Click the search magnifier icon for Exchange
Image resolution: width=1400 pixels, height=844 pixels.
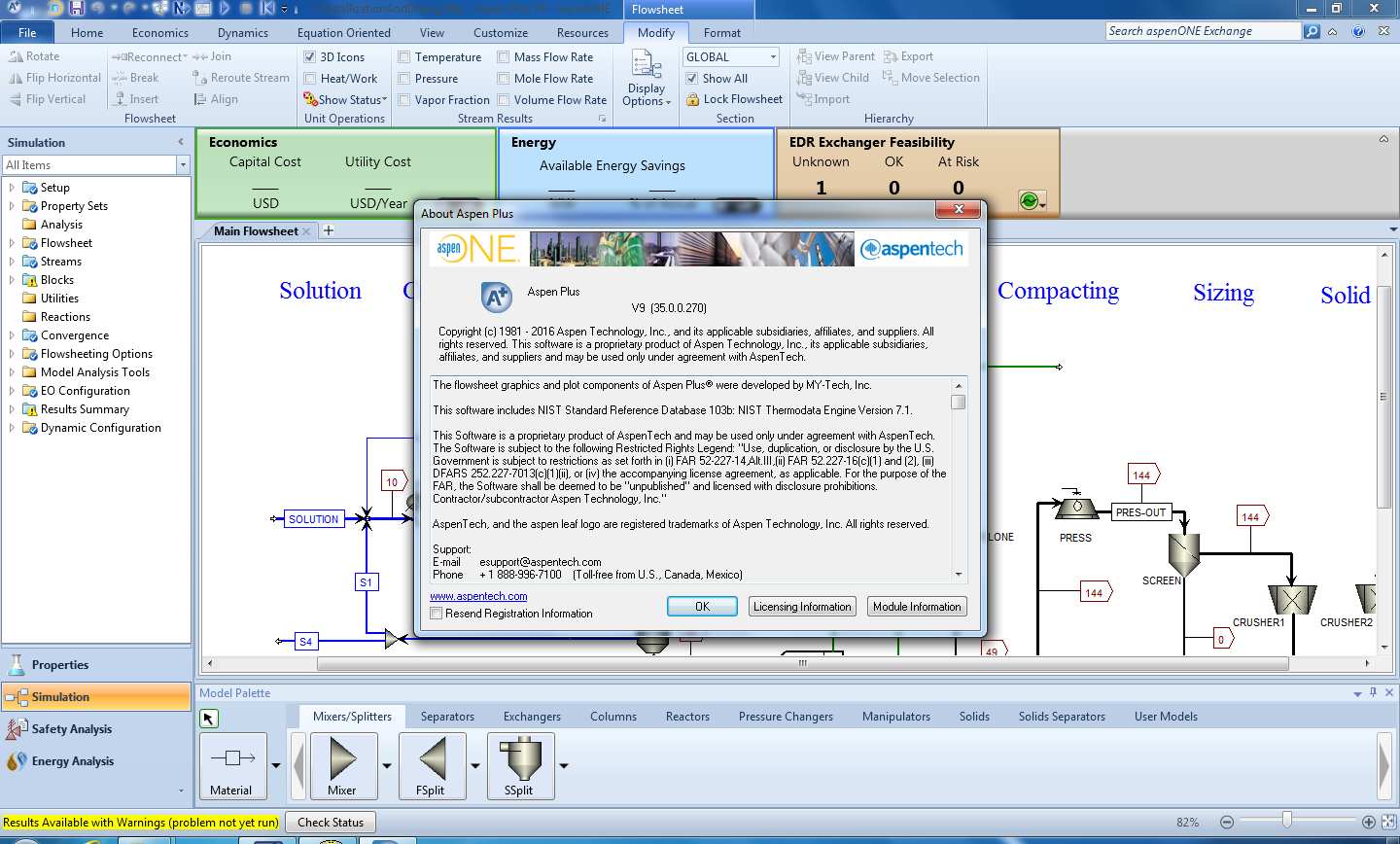(1312, 31)
